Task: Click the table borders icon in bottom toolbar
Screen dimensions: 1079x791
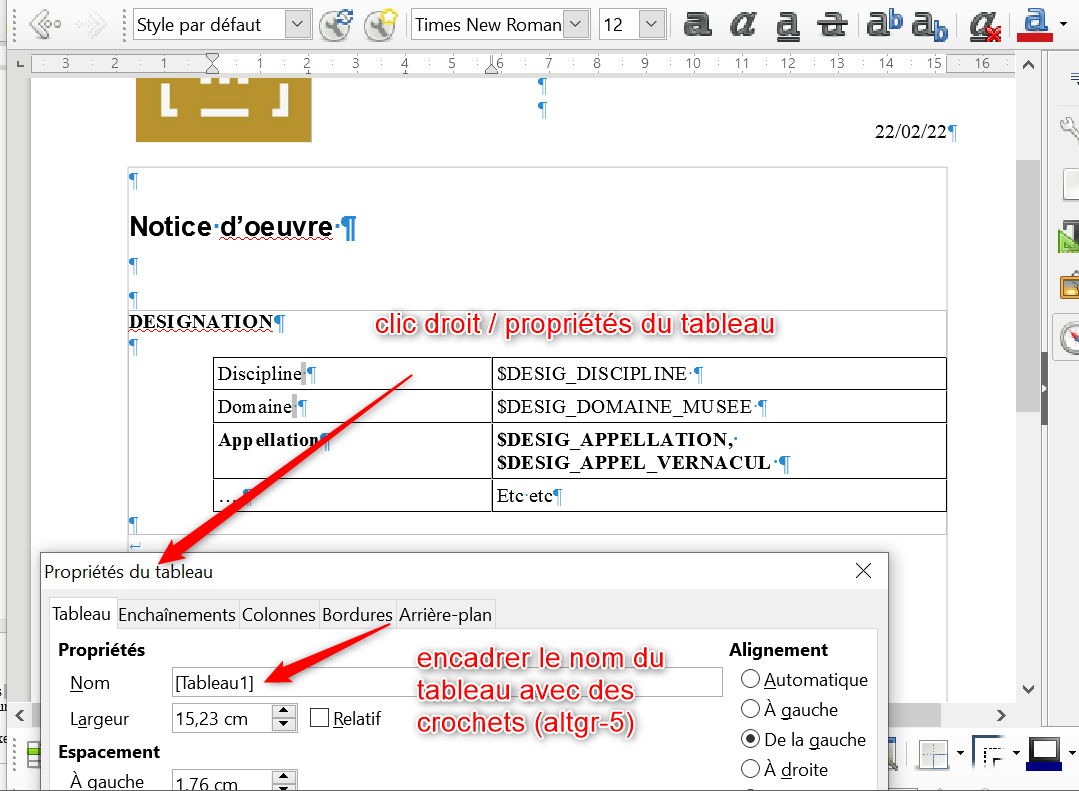Action: point(934,755)
